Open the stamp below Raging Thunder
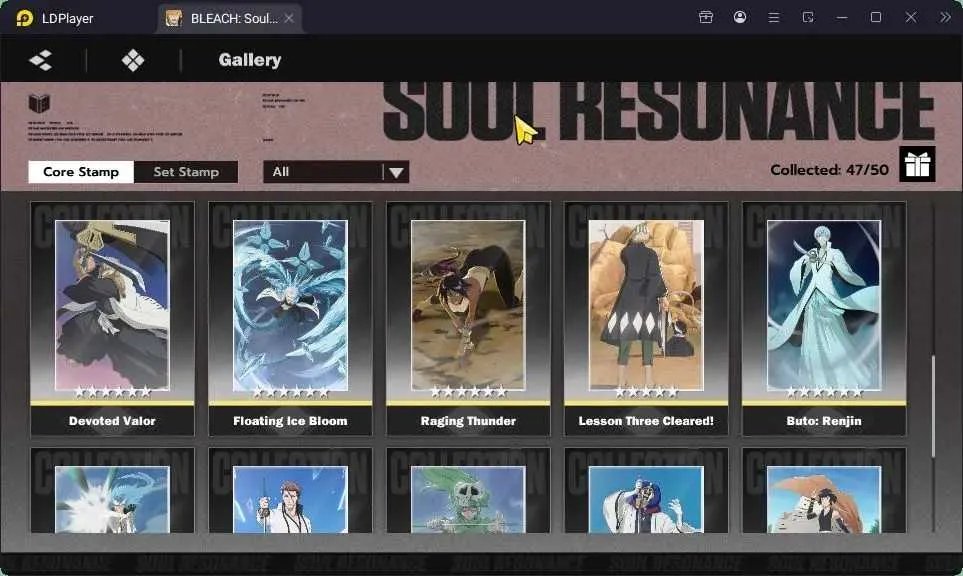 [468, 491]
